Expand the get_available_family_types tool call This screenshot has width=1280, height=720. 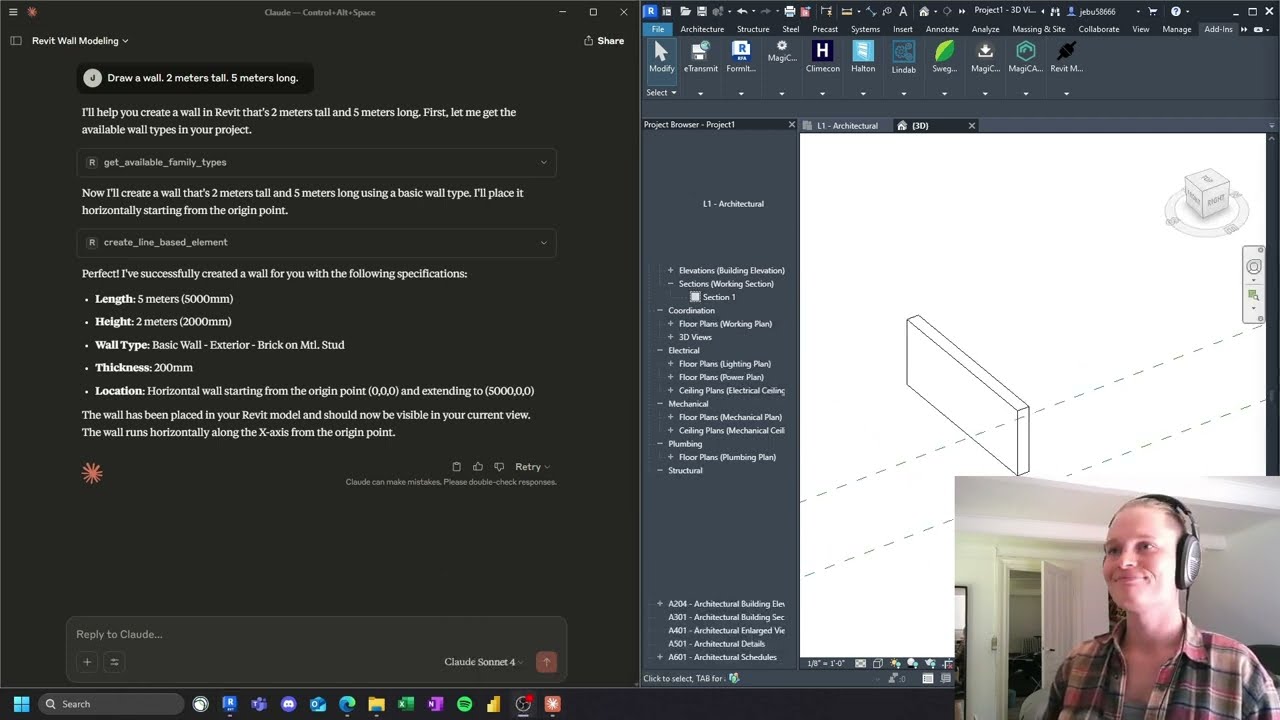[316, 162]
